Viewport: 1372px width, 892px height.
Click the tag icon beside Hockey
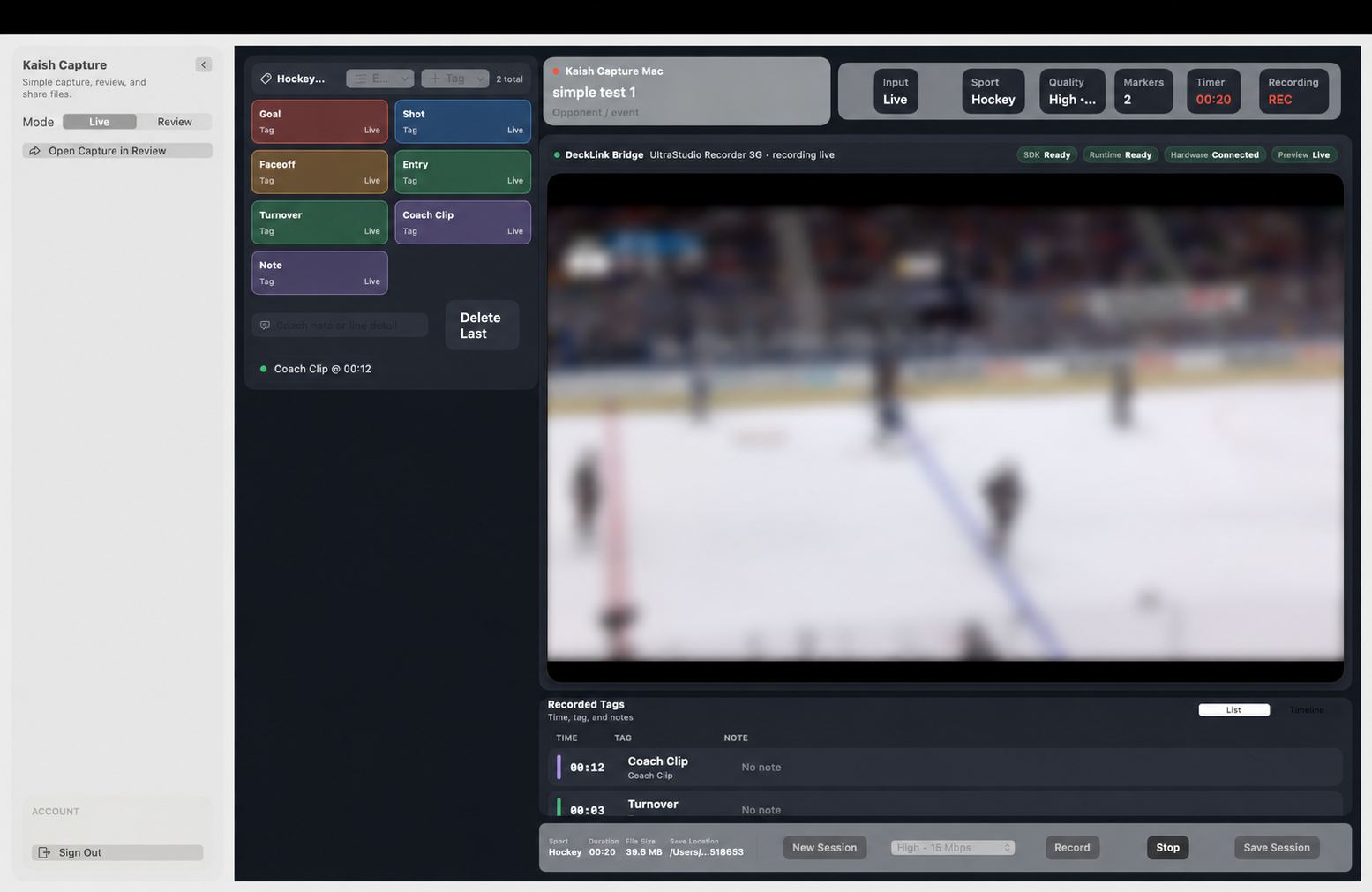(266, 79)
